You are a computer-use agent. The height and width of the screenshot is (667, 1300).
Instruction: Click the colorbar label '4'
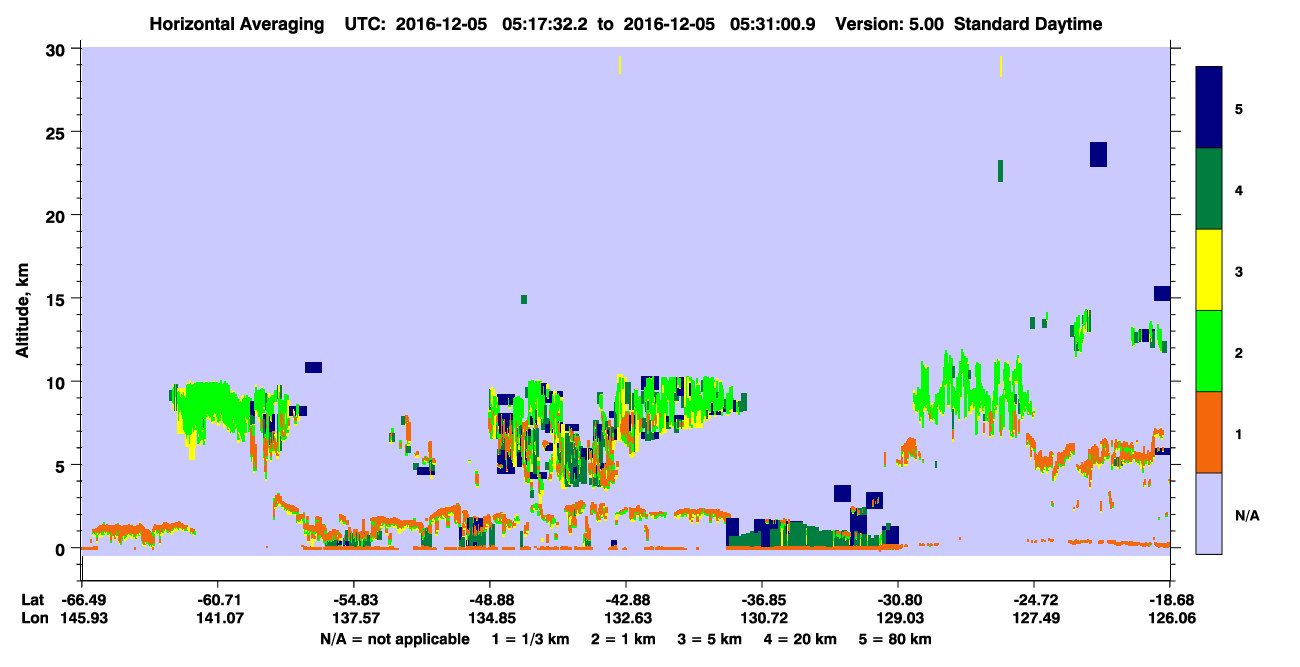pyautogui.click(x=1239, y=190)
